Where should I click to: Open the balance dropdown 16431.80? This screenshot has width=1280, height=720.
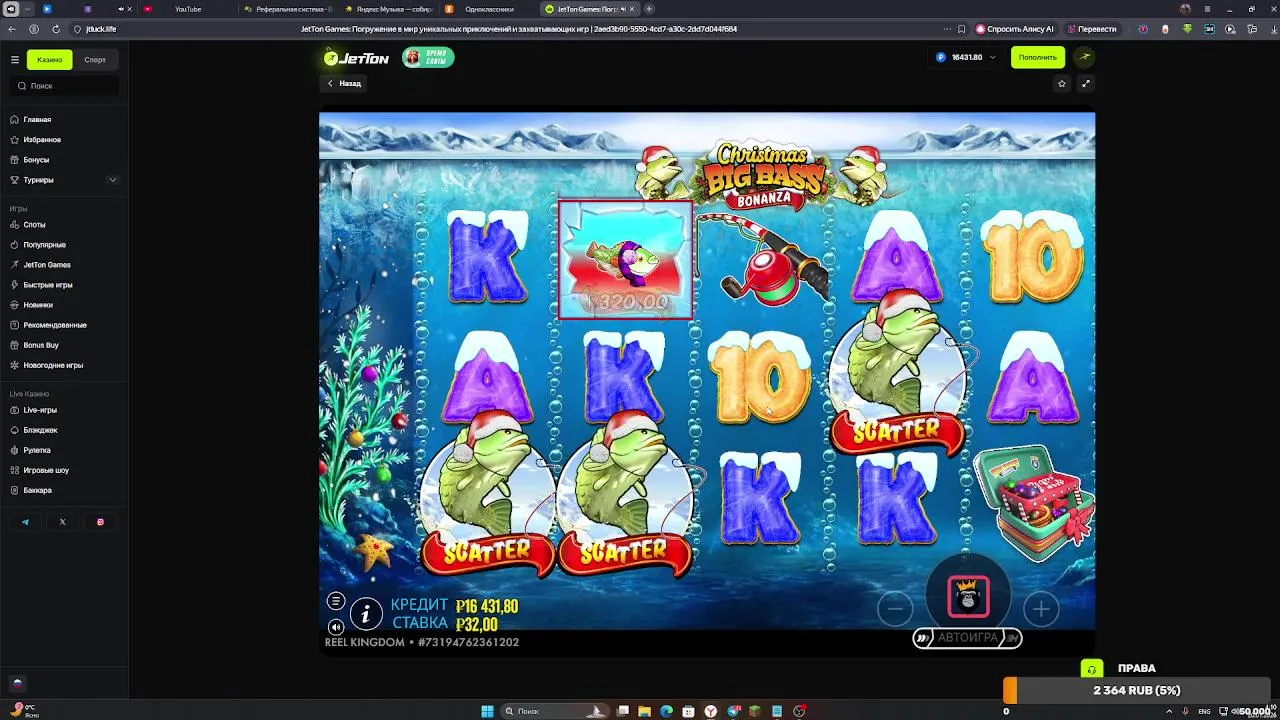pos(966,58)
